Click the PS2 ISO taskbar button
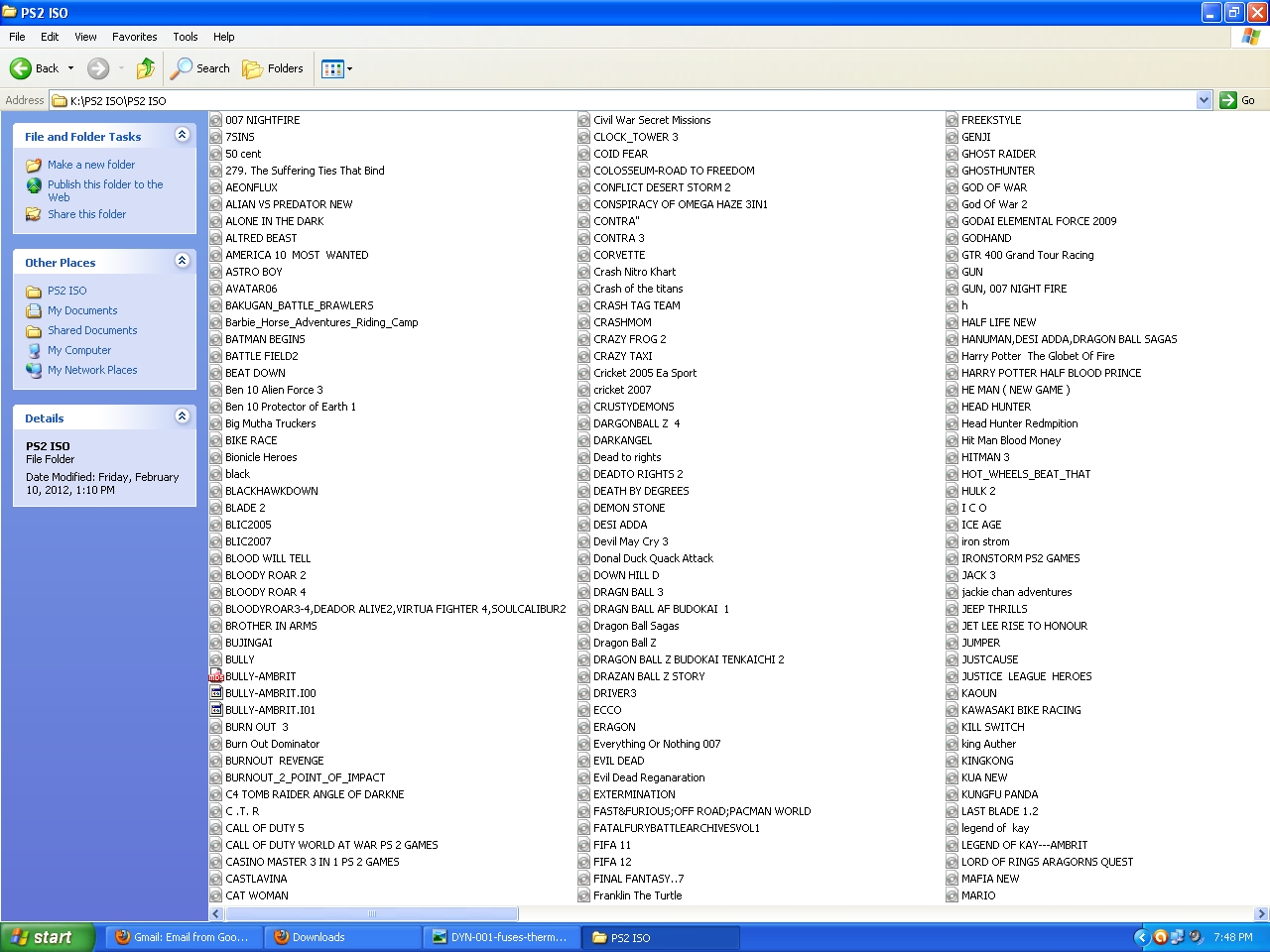 tap(661, 937)
